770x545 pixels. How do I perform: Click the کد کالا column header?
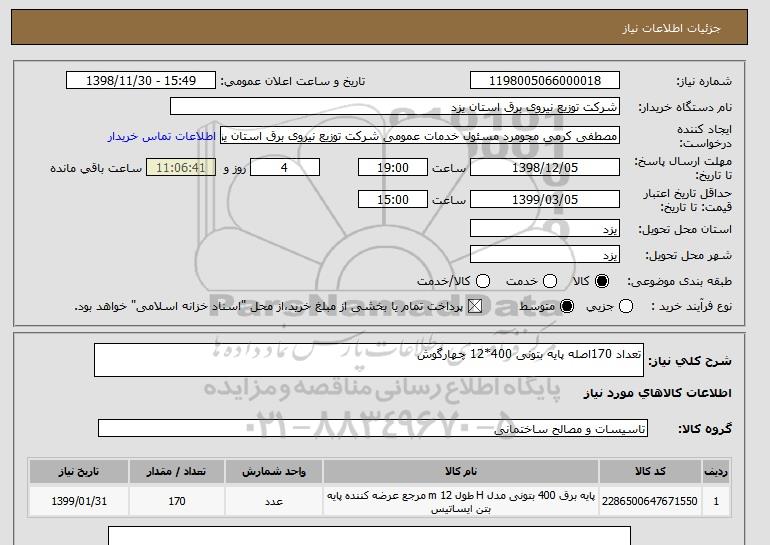(x=650, y=471)
